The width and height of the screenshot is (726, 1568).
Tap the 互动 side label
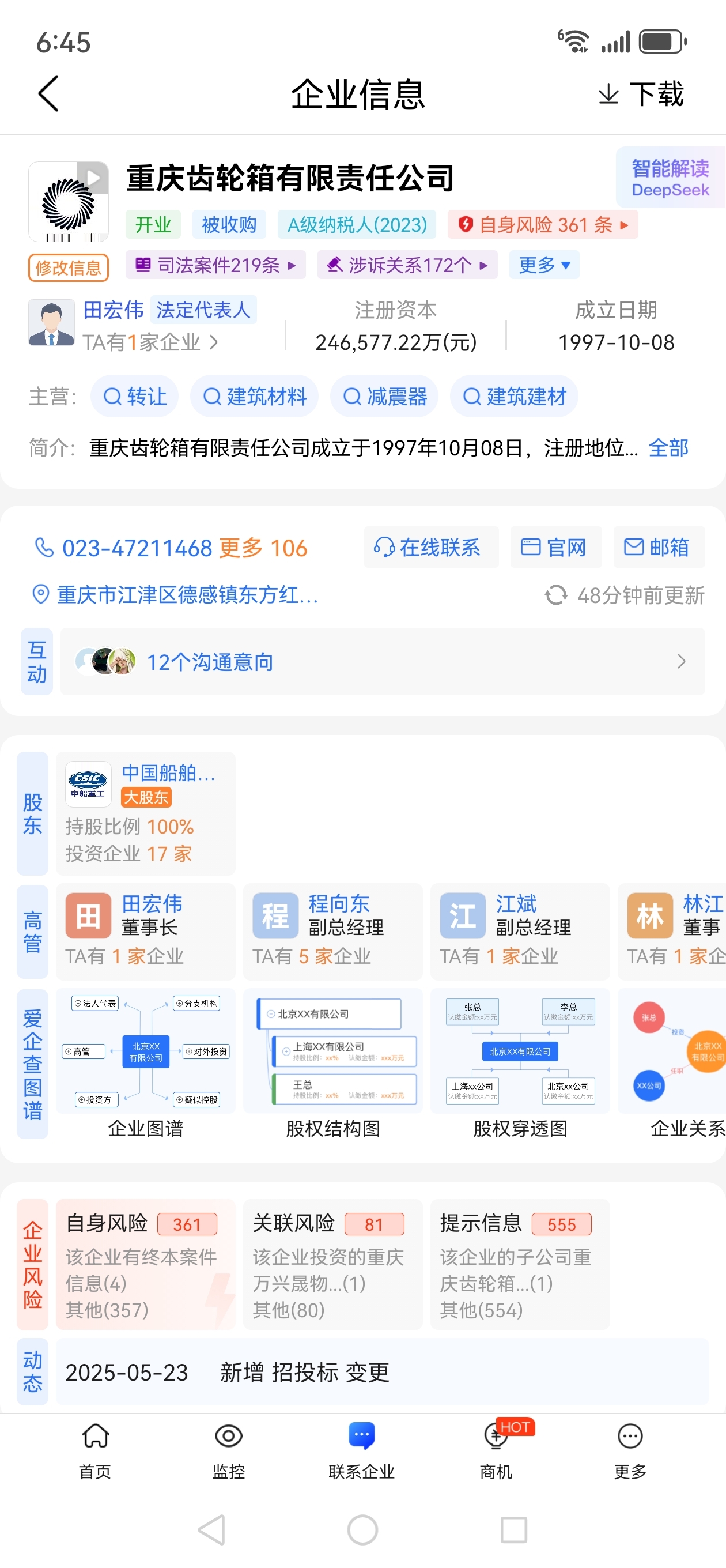(36, 662)
